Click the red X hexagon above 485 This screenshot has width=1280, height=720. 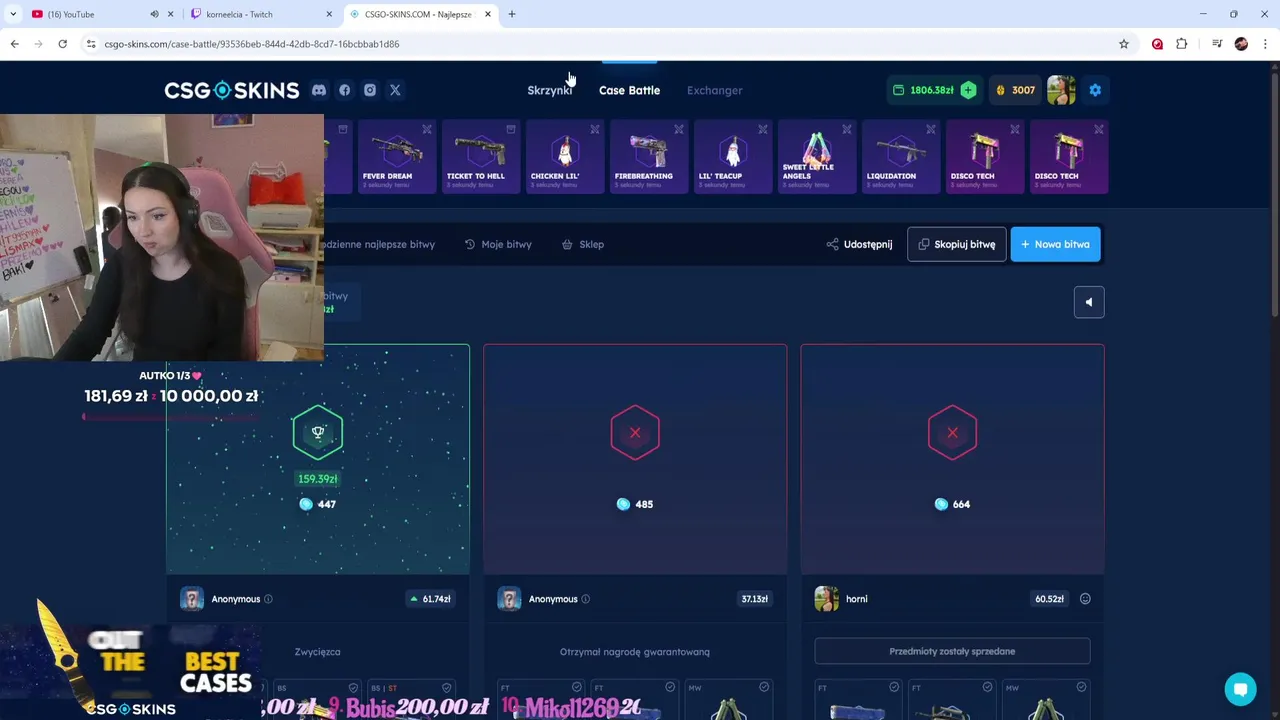click(x=635, y=433)
